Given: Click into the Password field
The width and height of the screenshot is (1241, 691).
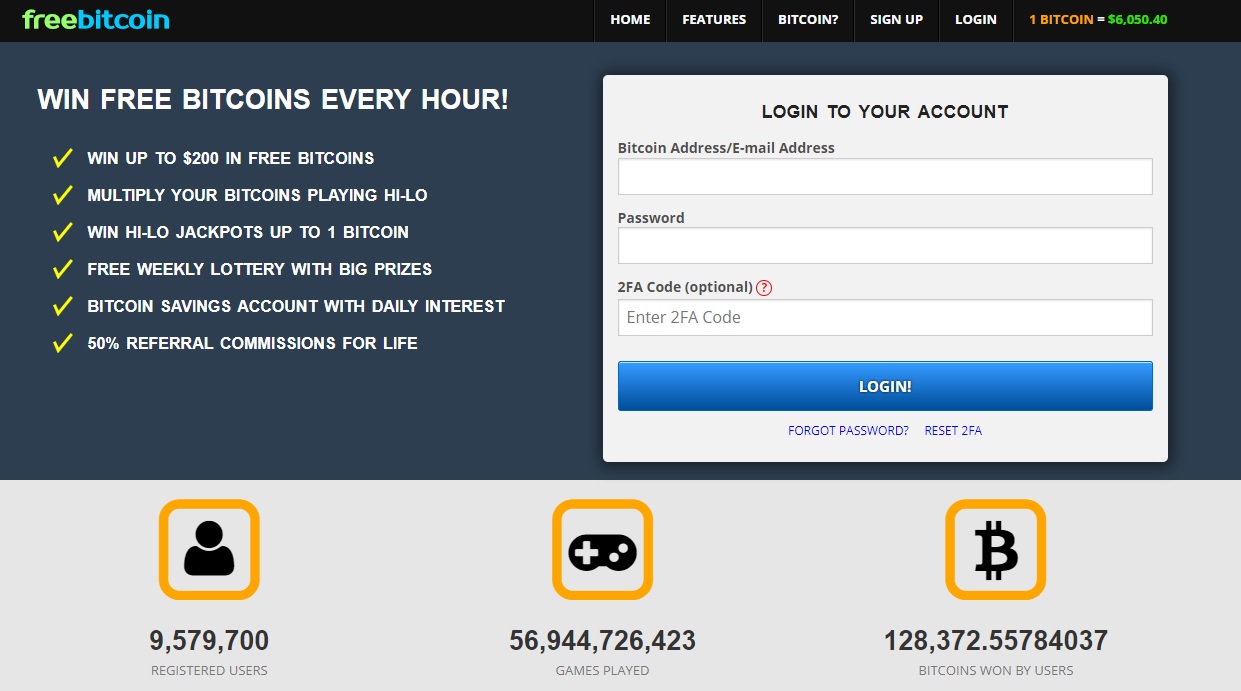Looking at the screenshot, I should tap(885, 246).
